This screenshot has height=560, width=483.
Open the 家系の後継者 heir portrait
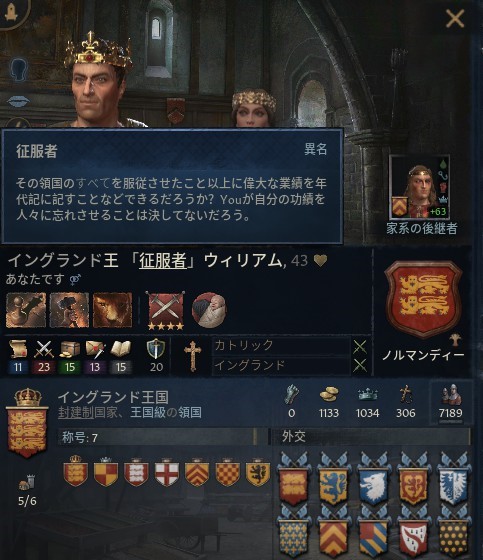click(419, 188)
